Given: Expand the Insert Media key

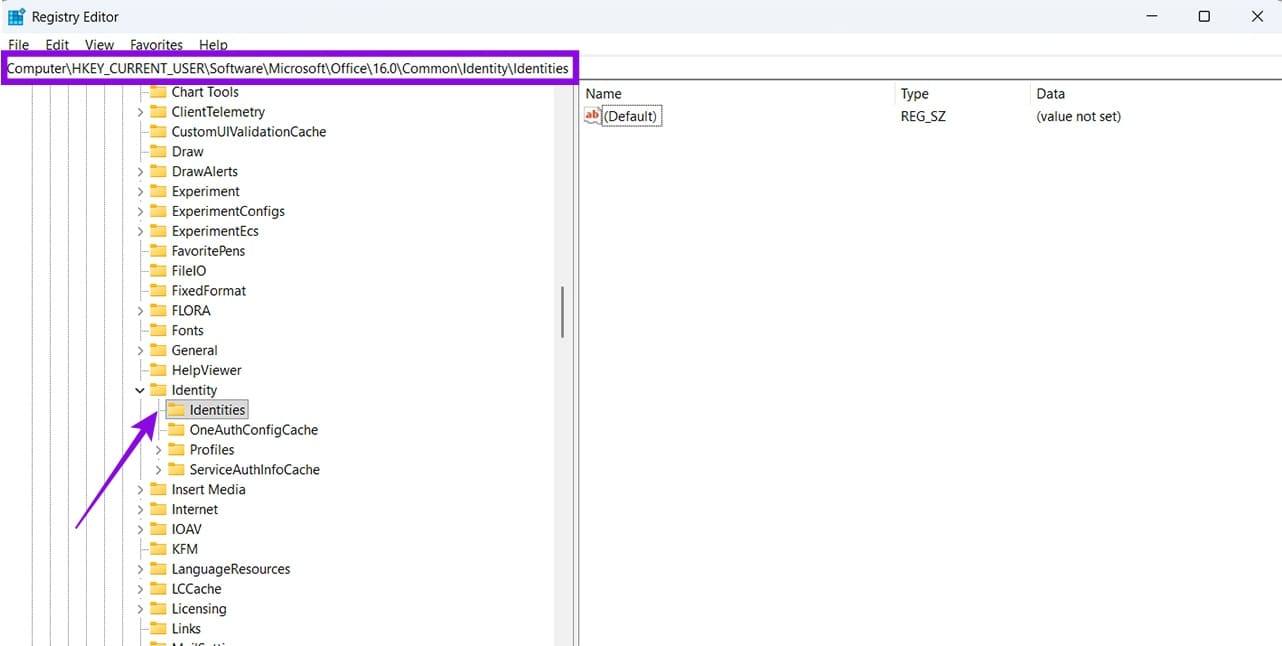Looking at the screenshot, I should coord(140,489).
